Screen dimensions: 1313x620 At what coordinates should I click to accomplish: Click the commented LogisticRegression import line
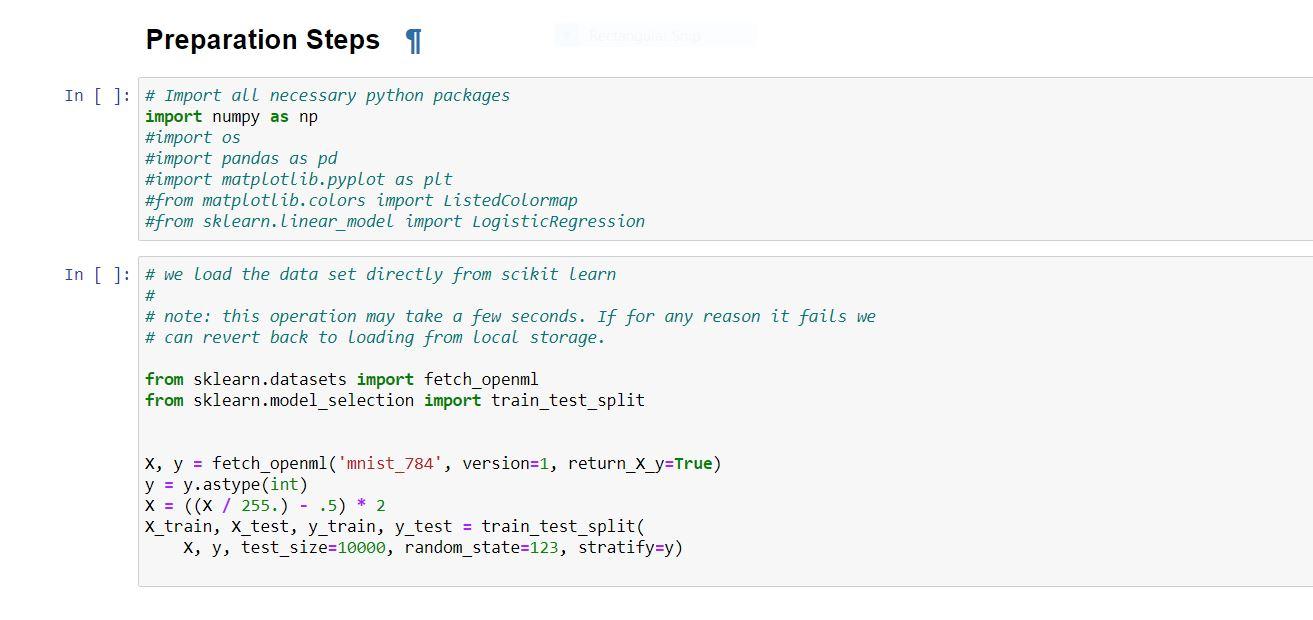click(395, 221)
